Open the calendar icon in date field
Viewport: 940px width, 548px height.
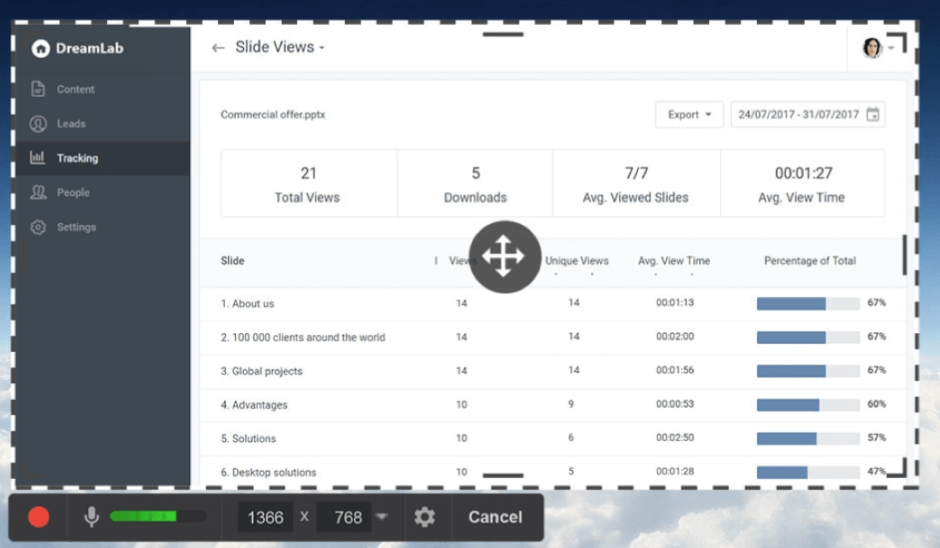pyautogui.click(x=873, y=114)
